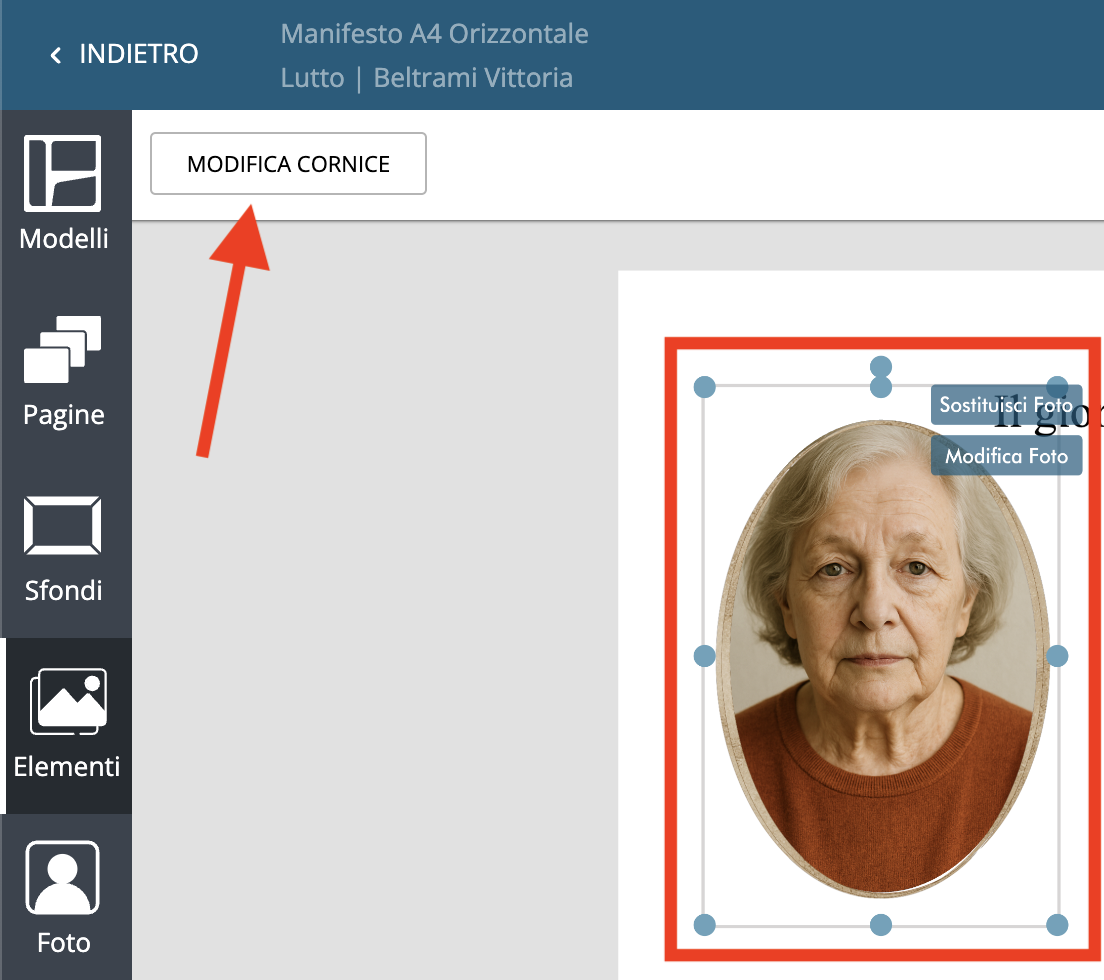Click the Elementi sidebar icon
The height and width of the screenshot is (980, 1104).
66,724
